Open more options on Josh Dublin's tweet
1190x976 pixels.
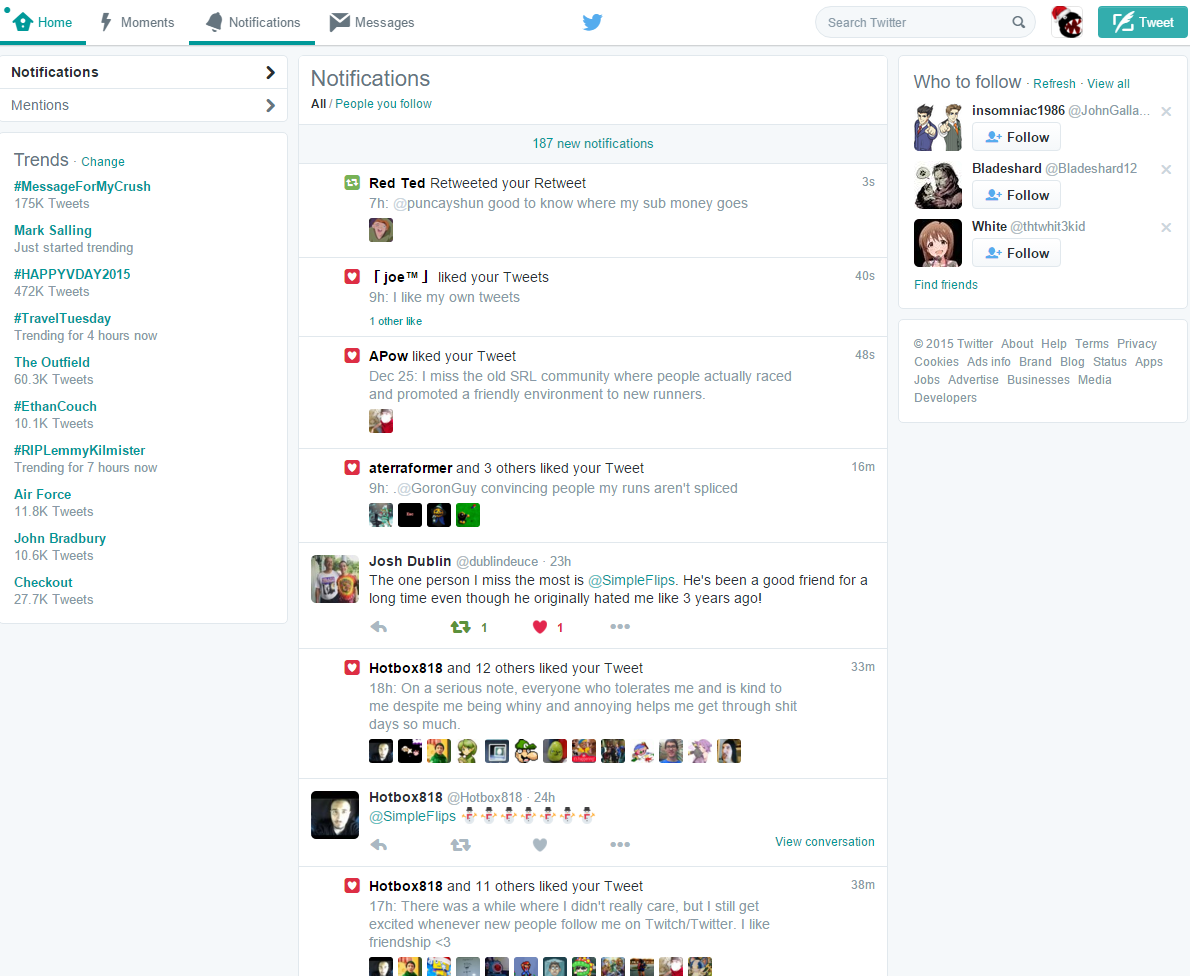point(620,627)
